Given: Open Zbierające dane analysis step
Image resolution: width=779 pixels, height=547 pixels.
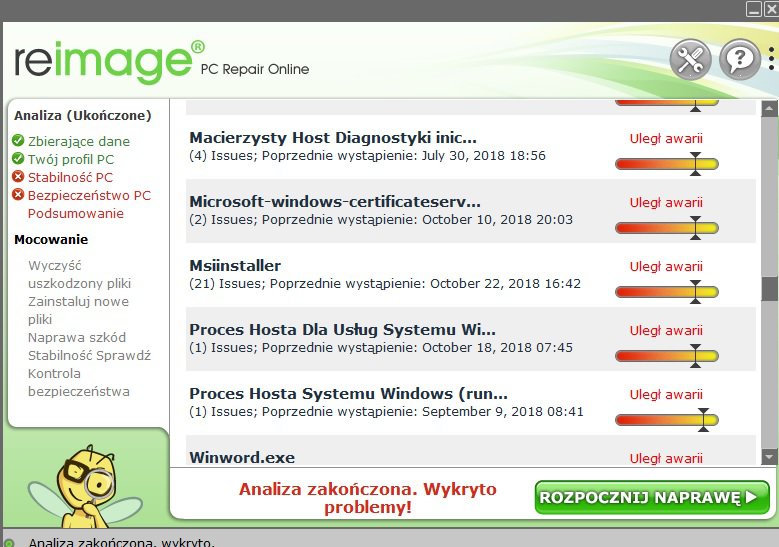Looking at the screenshot, I should tap(78, 141).
